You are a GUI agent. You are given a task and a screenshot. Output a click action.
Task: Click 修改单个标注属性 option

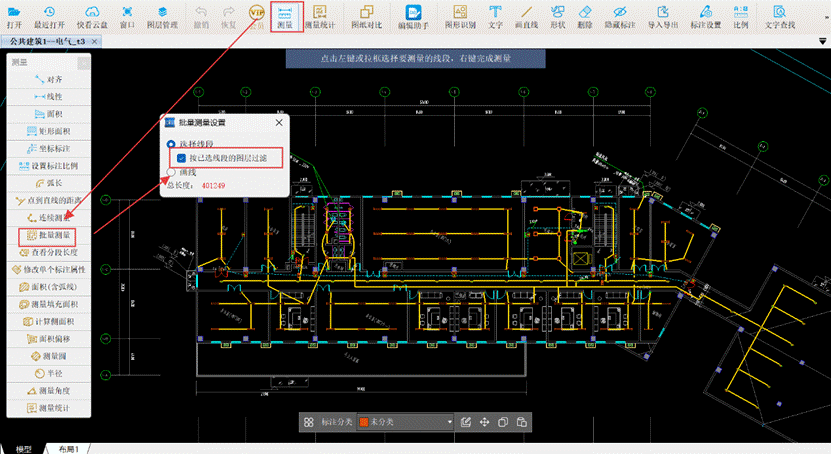(49, 270)
